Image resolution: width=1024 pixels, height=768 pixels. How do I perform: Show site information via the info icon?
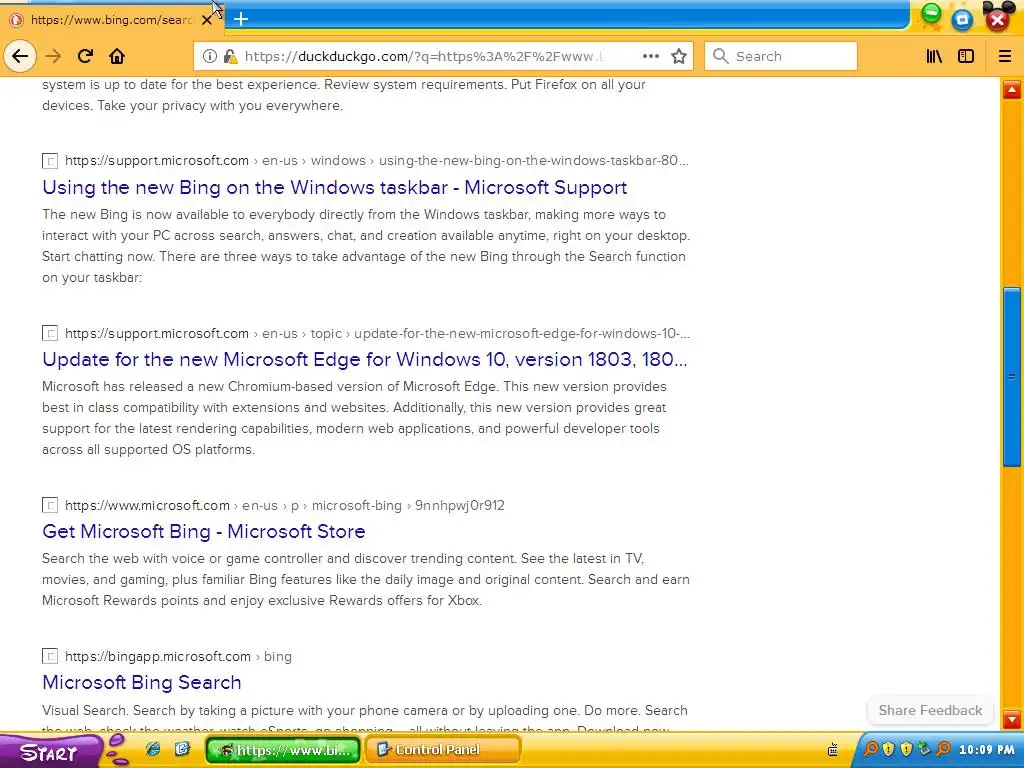(210, 56)
